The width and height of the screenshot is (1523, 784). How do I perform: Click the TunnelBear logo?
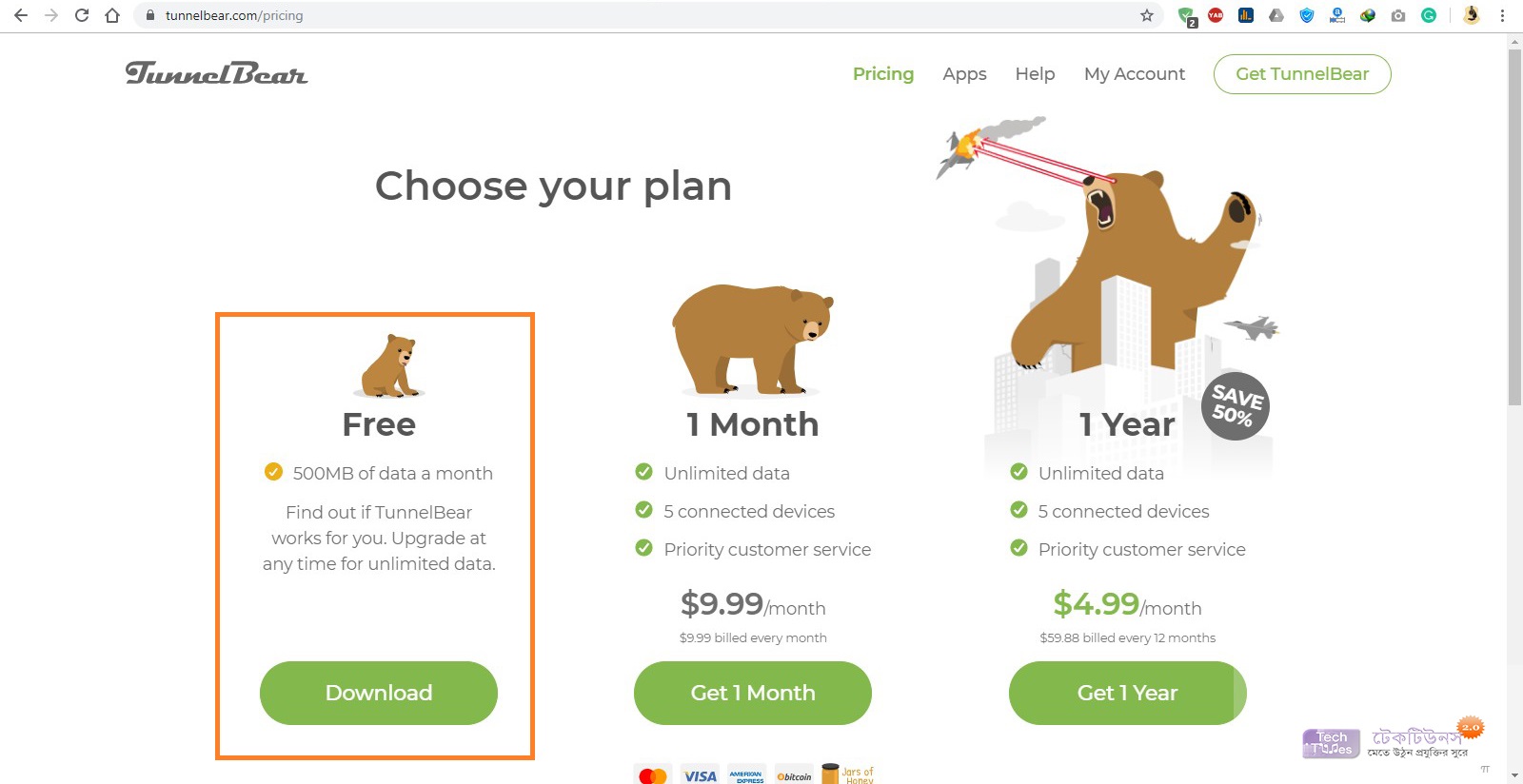tap(216, 74)
